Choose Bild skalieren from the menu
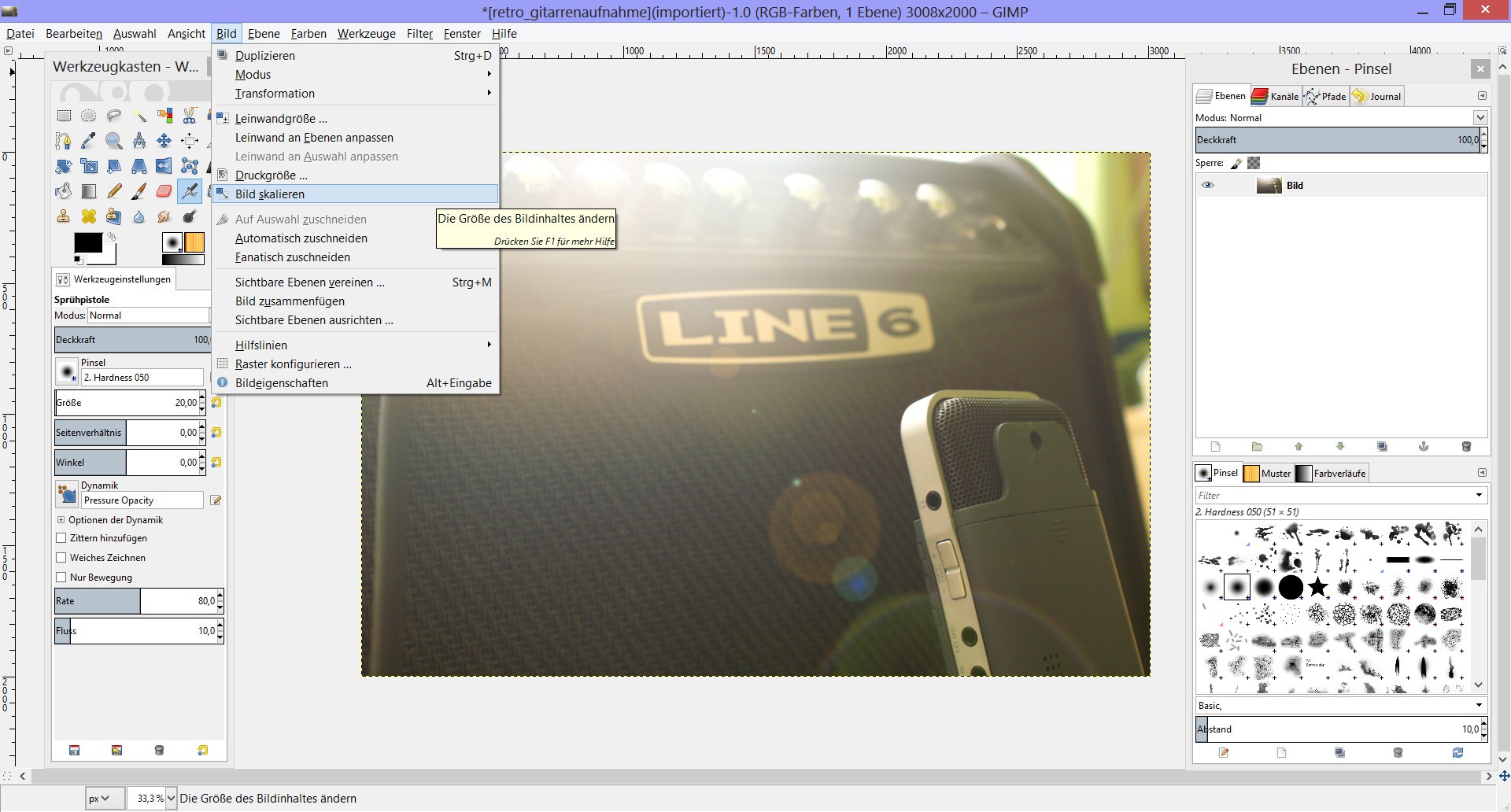 [x=356, y=194]
